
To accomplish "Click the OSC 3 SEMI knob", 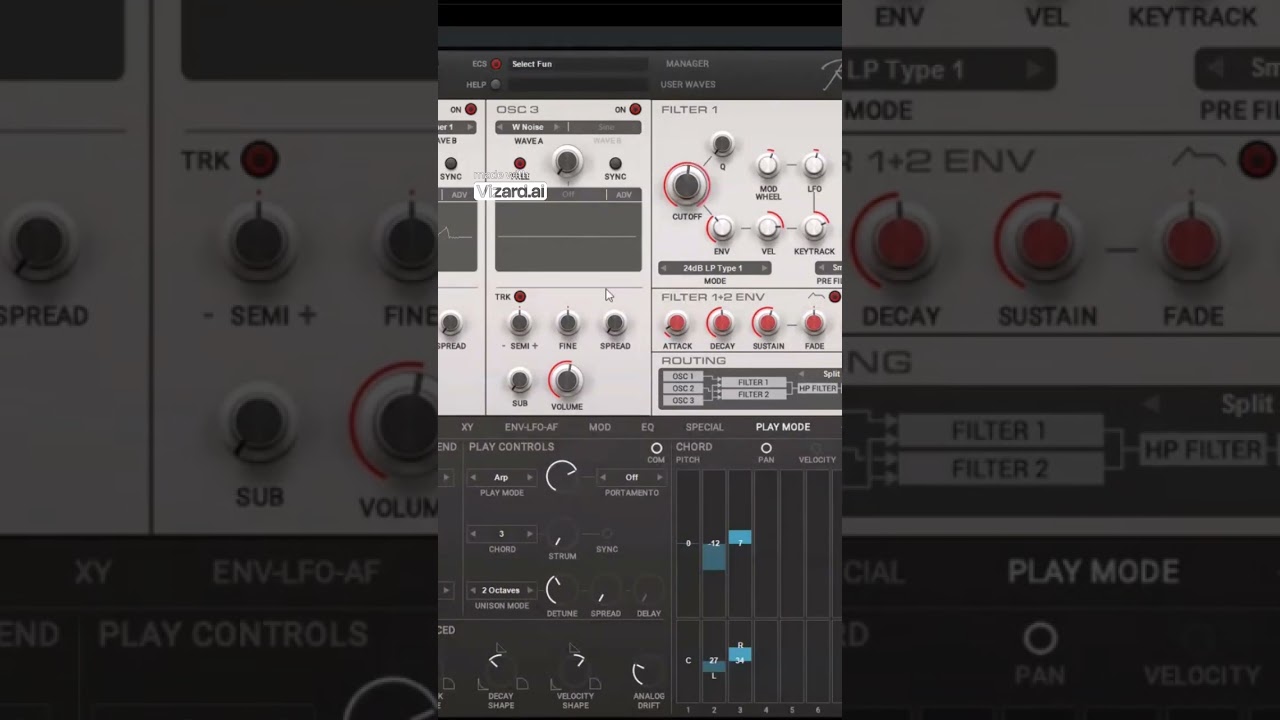I will point(519,323).
